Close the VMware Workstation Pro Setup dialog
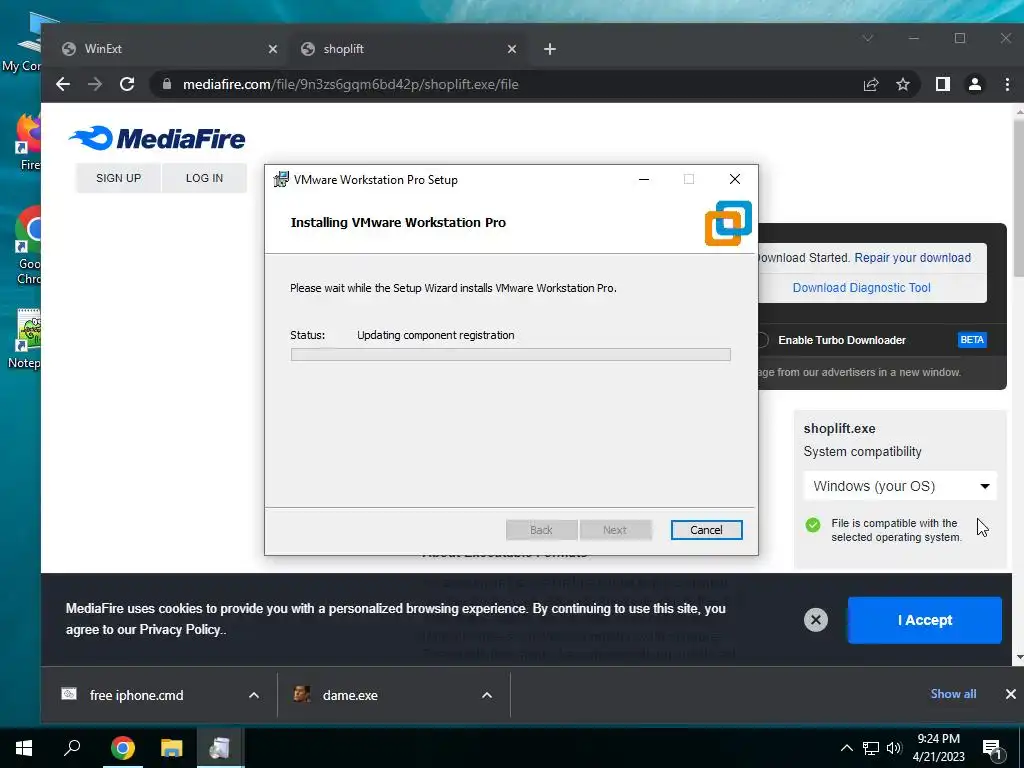This screenshot has width=1024, height=768. (x=735, y=180)
